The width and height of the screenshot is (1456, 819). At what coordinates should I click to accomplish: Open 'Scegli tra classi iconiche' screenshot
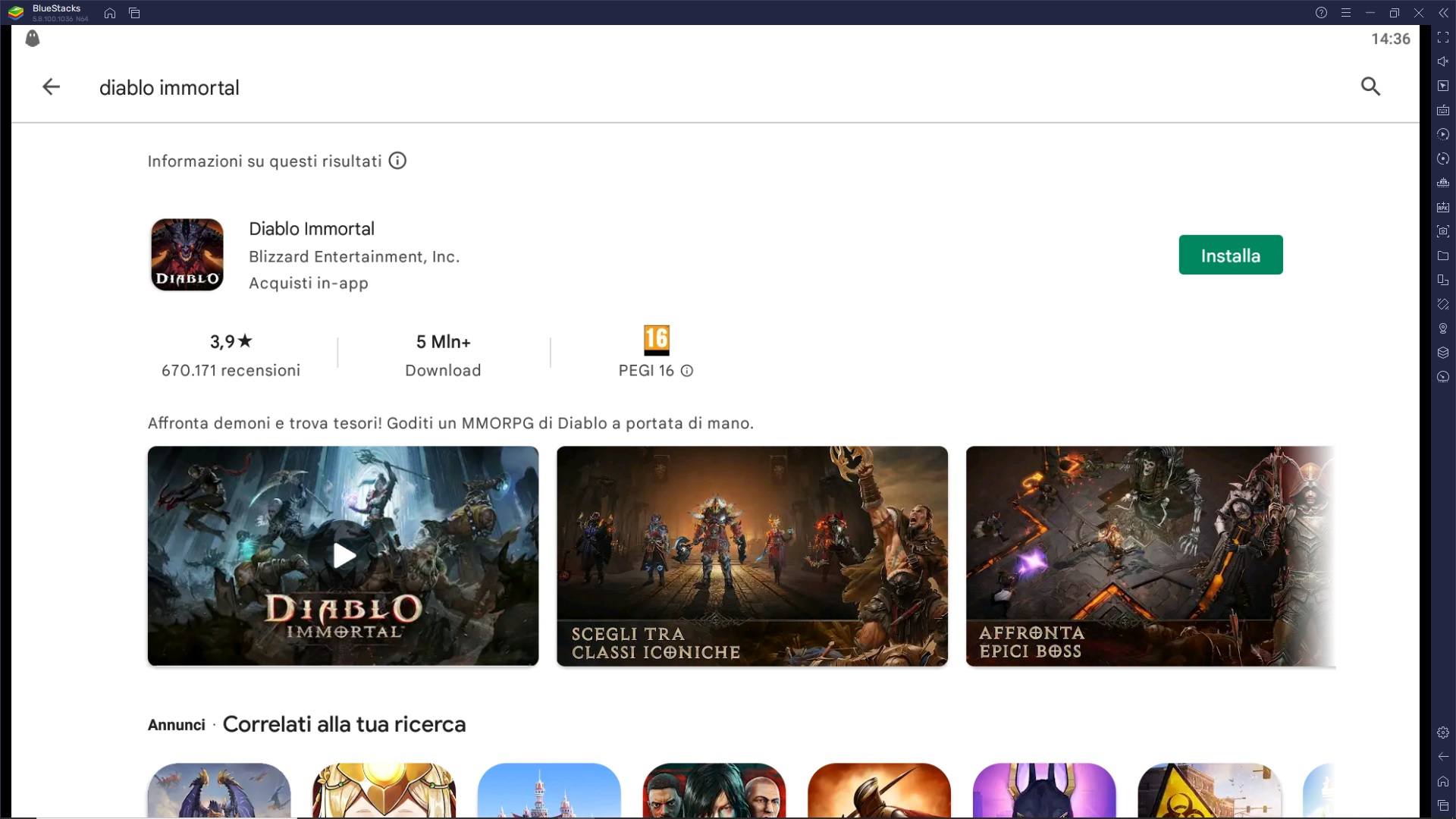(752, 556)
